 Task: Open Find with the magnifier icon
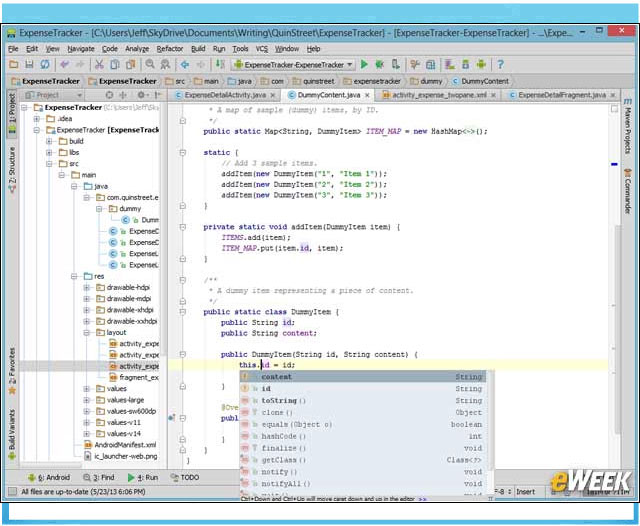(150, 64)
